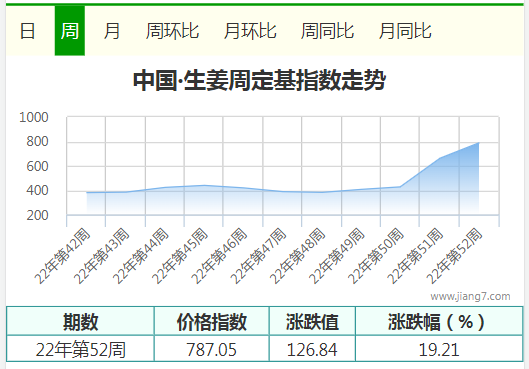Click the 22年第46周 axis label
The image size is (529, 369).
coord(219,256)
